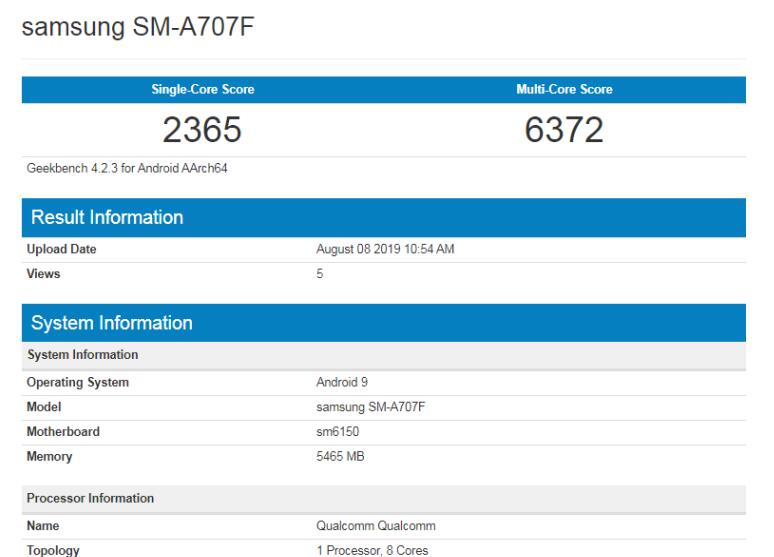Click the Result Information section header
Viewport: 774px width, 557px height.
pos(384,218)
